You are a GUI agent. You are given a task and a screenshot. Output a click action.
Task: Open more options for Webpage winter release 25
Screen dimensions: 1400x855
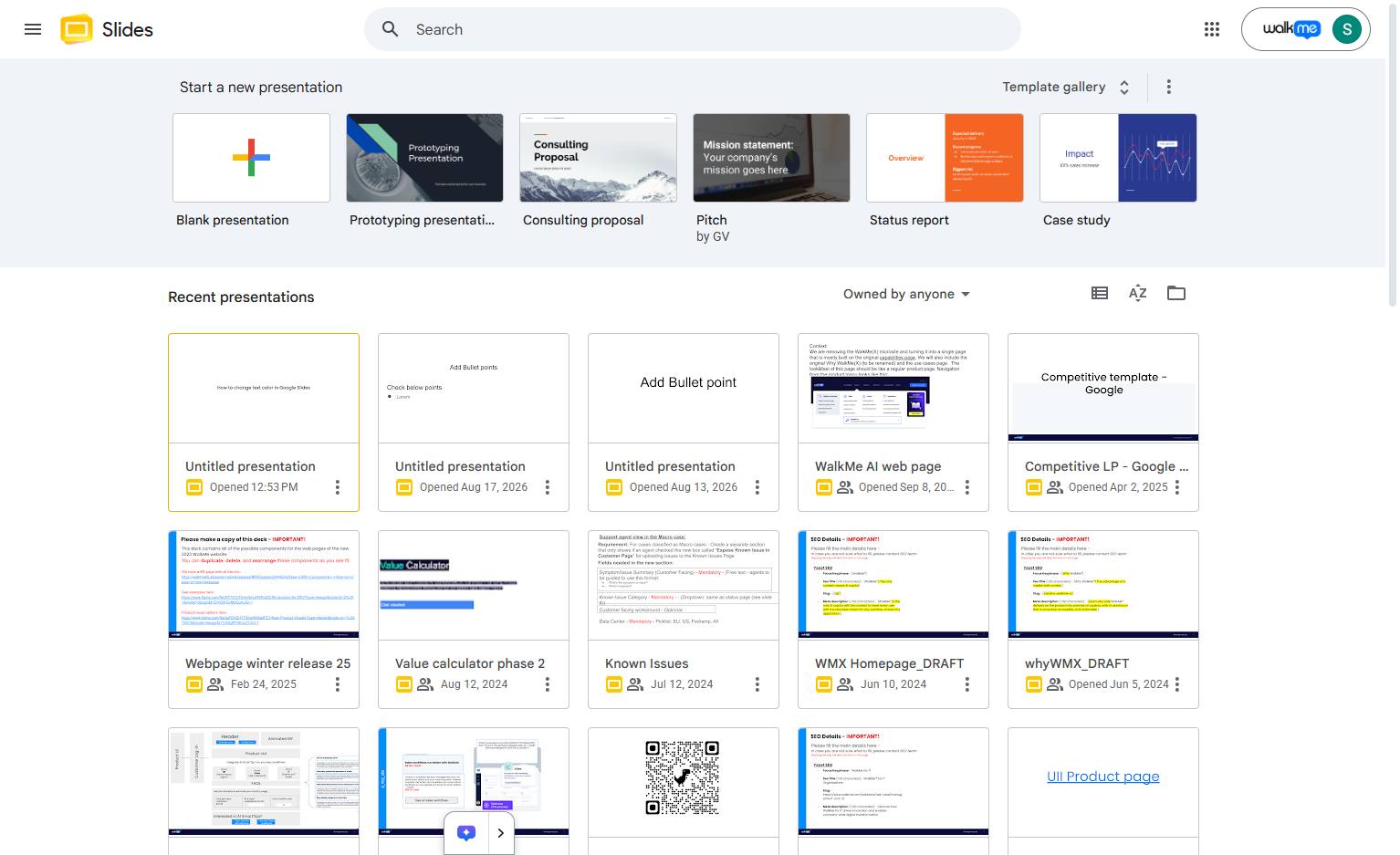coord(338,684)
